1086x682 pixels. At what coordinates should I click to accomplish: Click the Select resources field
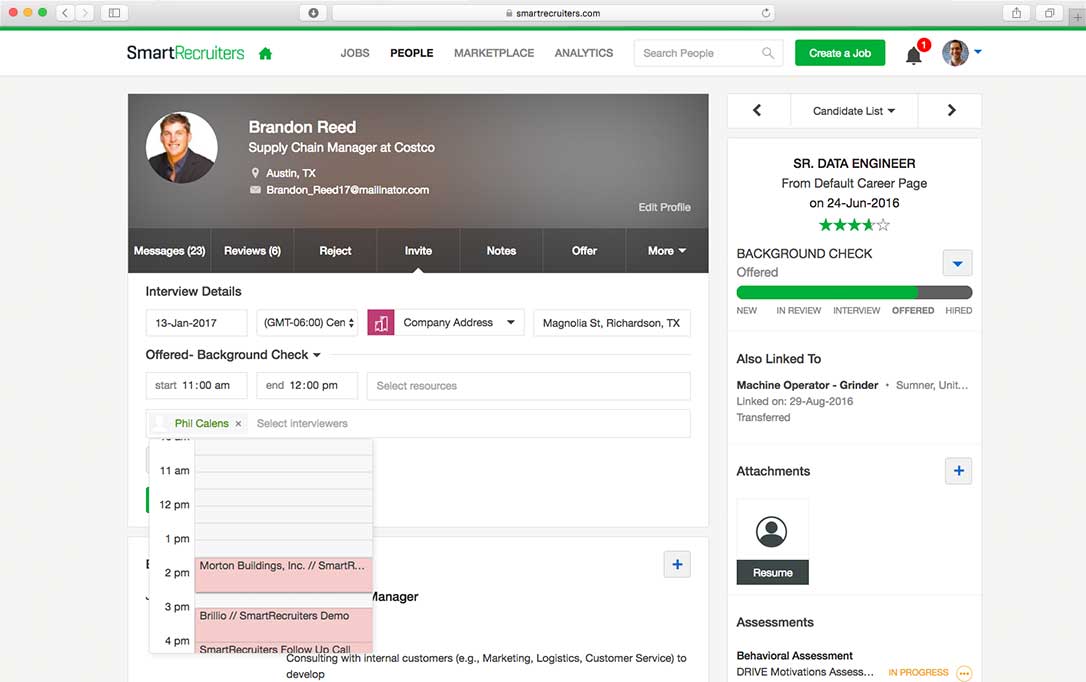tap(528, 386)
